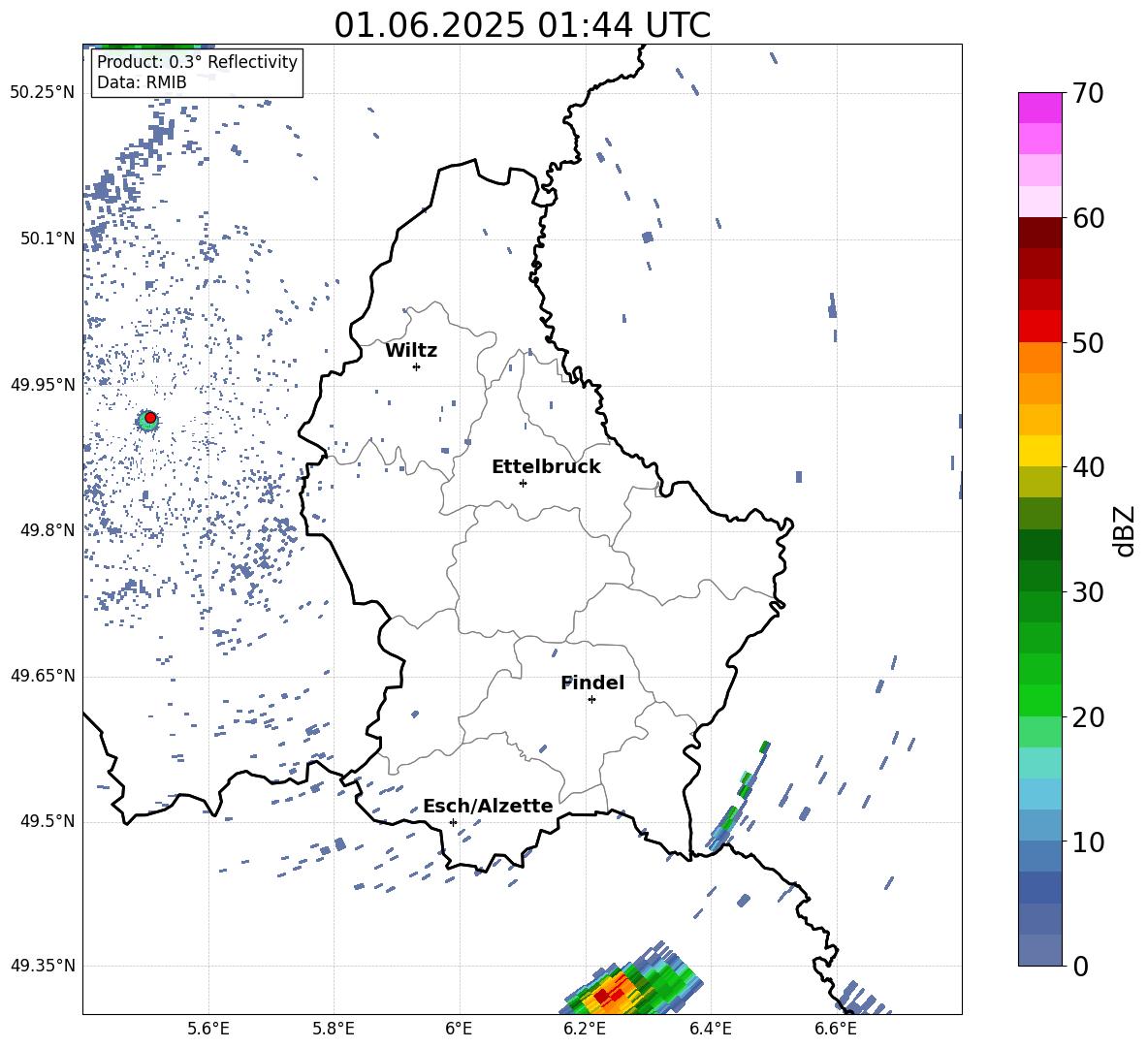Click the red radar site marker

pos(150,418)
